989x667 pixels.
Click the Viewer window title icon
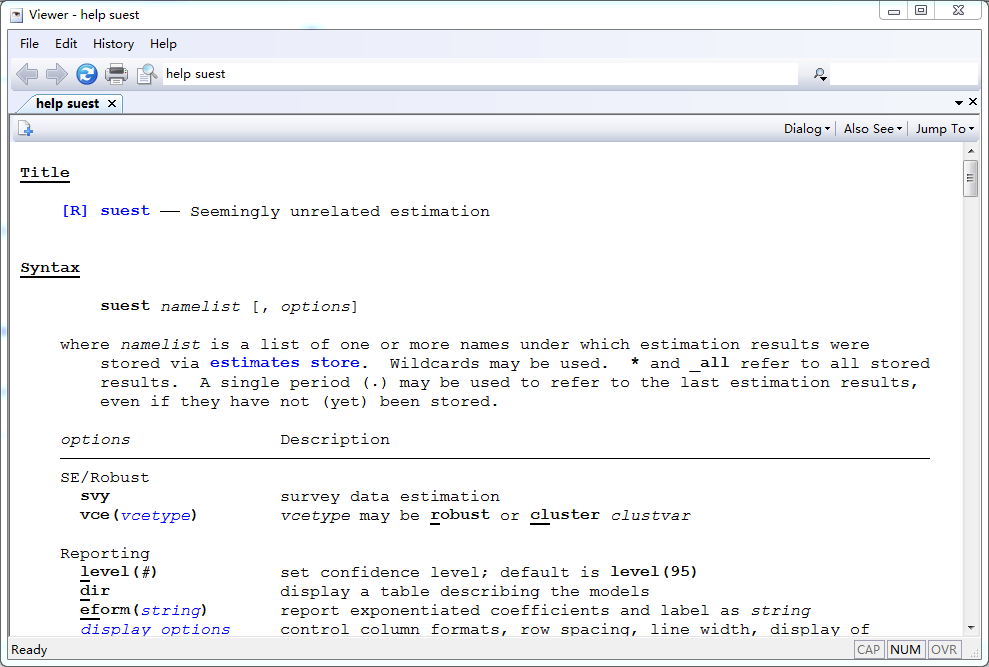click(17, 15)
